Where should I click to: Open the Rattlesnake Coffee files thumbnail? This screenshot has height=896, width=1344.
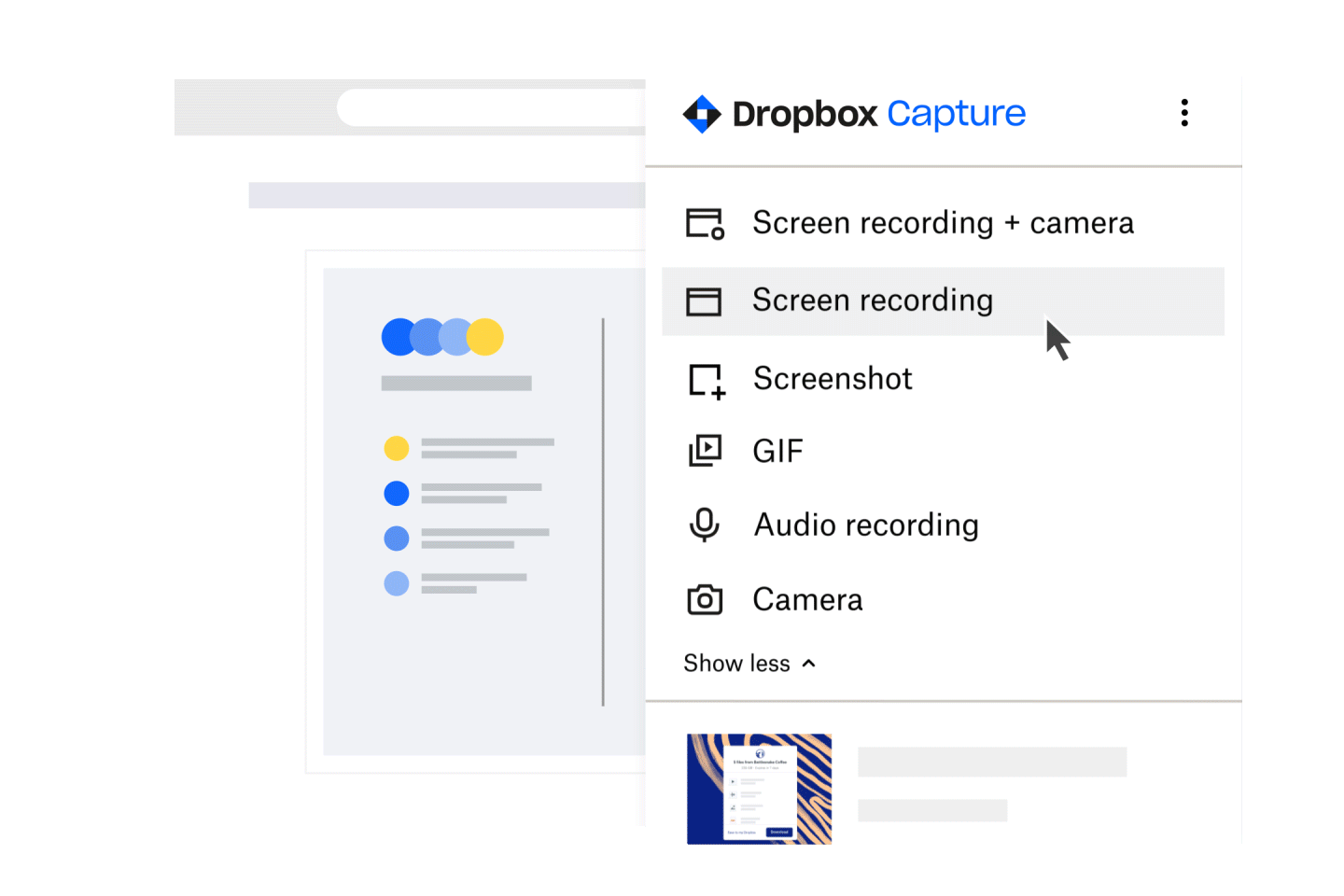(x=759, y=789)
